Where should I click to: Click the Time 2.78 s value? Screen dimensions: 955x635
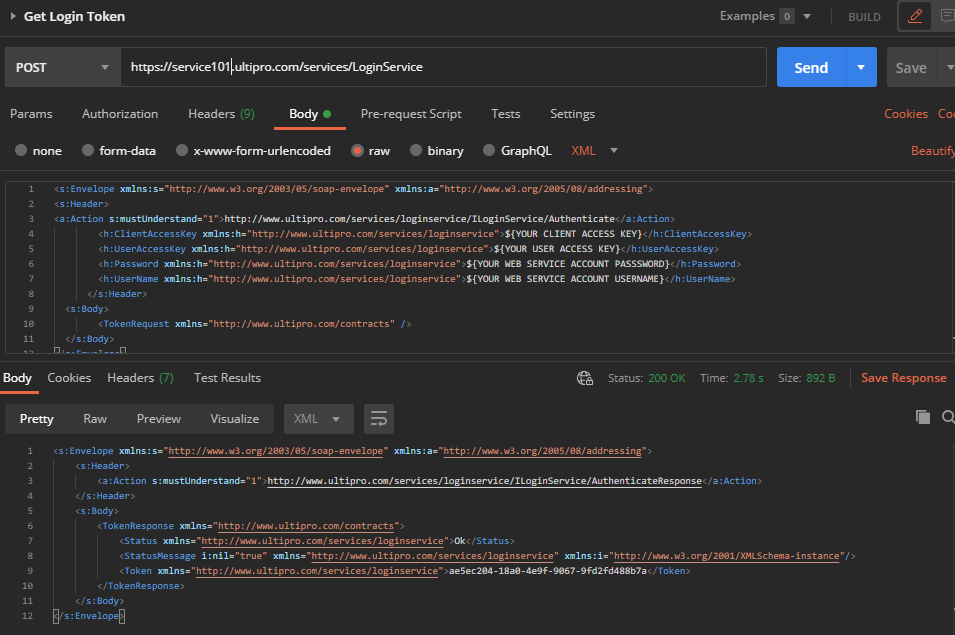[748, 378]
